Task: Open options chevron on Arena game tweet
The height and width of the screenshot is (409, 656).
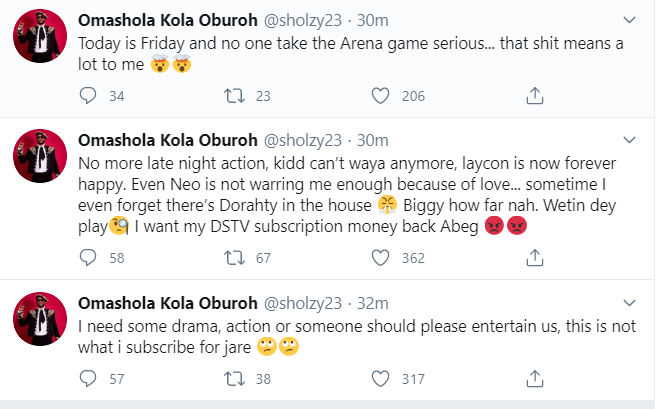Action: 629,19
